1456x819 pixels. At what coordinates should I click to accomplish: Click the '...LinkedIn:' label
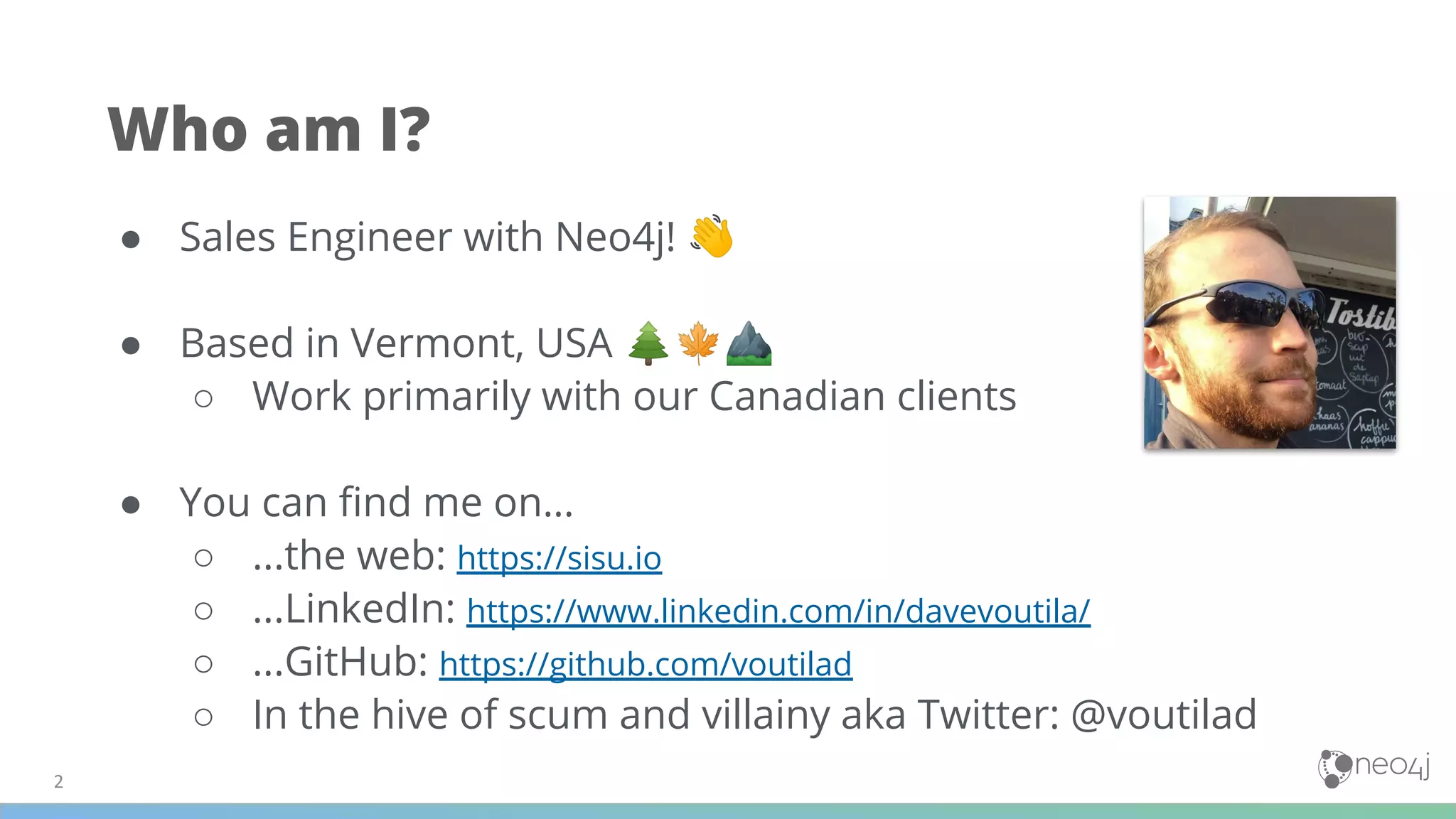pyautogui.click(x=353, y=609)
